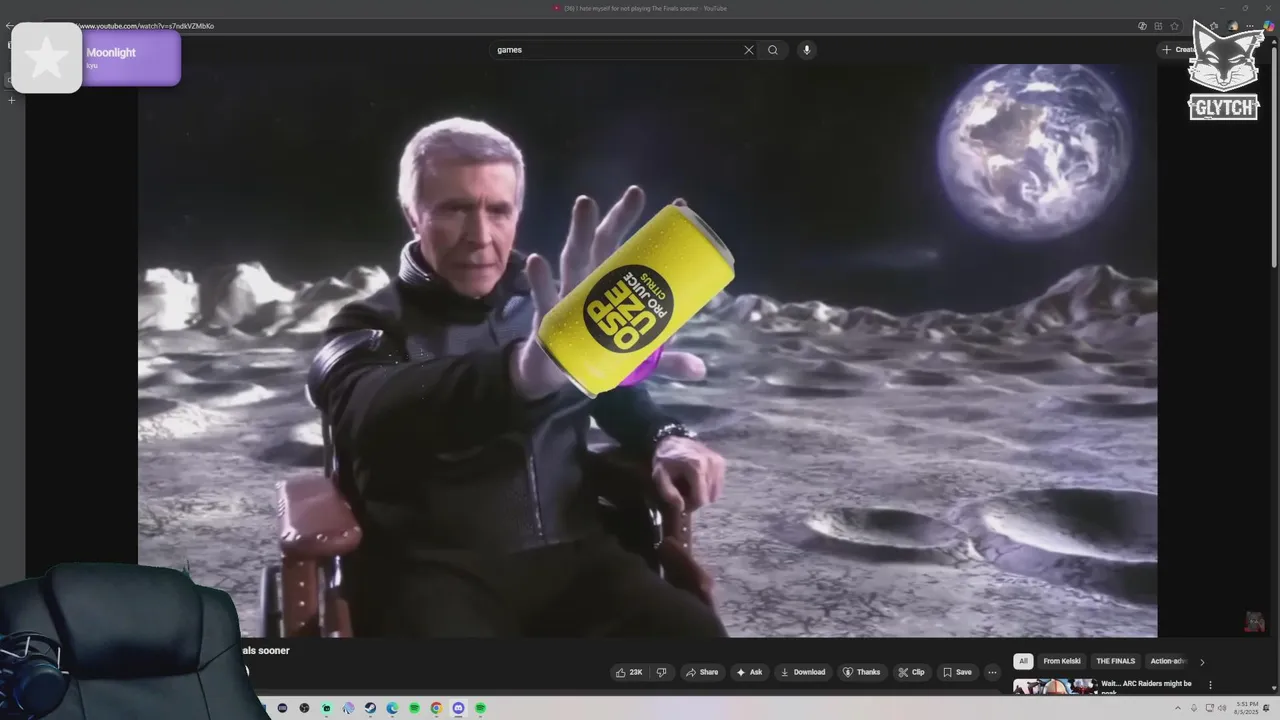Submit search with magnifier icon
The width and height of the screenshot is (1280, 720).
click(x=773, y=50)
